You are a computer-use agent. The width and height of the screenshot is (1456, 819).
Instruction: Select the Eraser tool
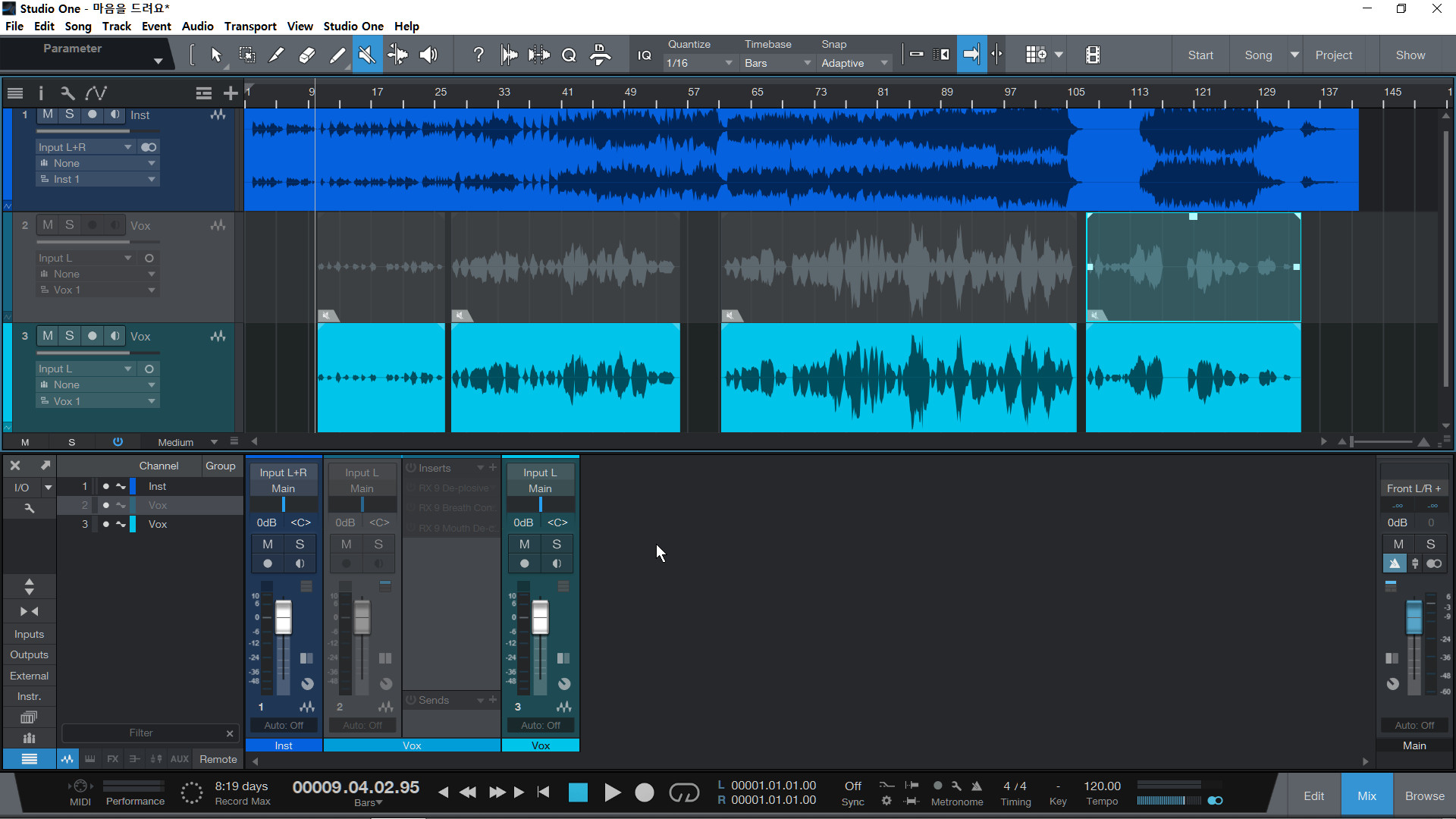(x=307, y=55)
